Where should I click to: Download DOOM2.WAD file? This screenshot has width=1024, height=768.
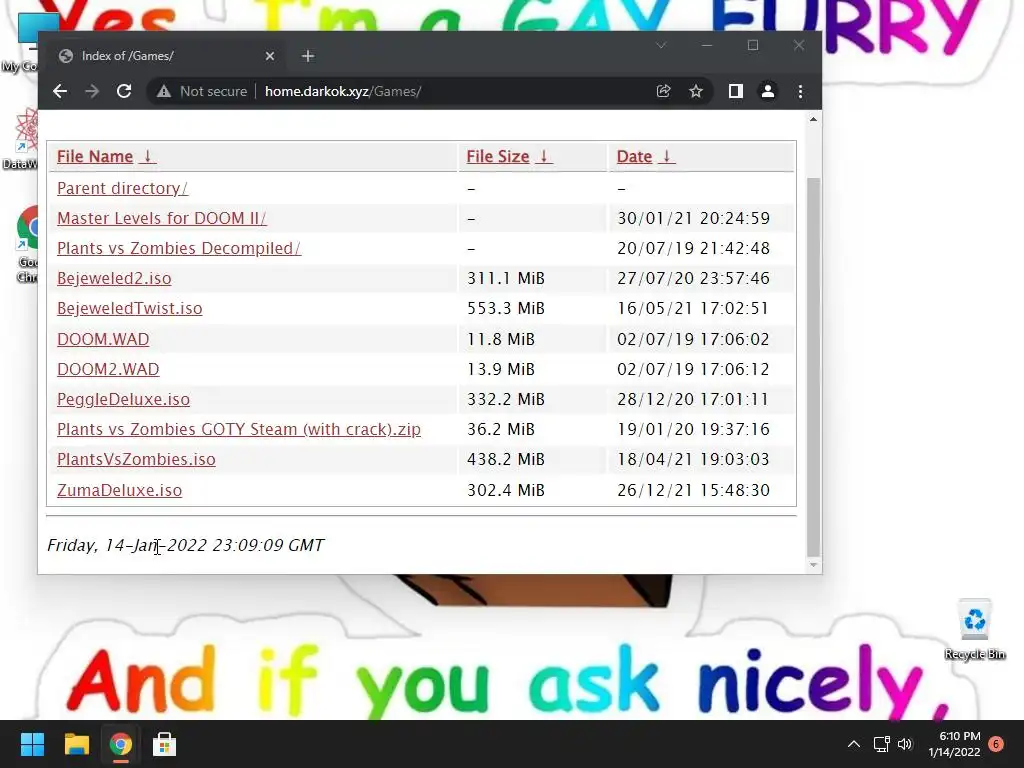(108, 369)
